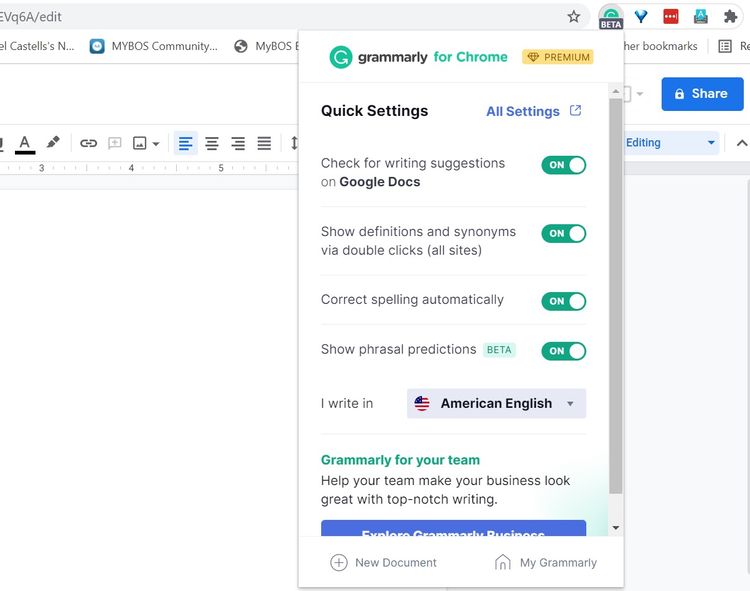Apply right text alignment

click(x=238, y=143)
